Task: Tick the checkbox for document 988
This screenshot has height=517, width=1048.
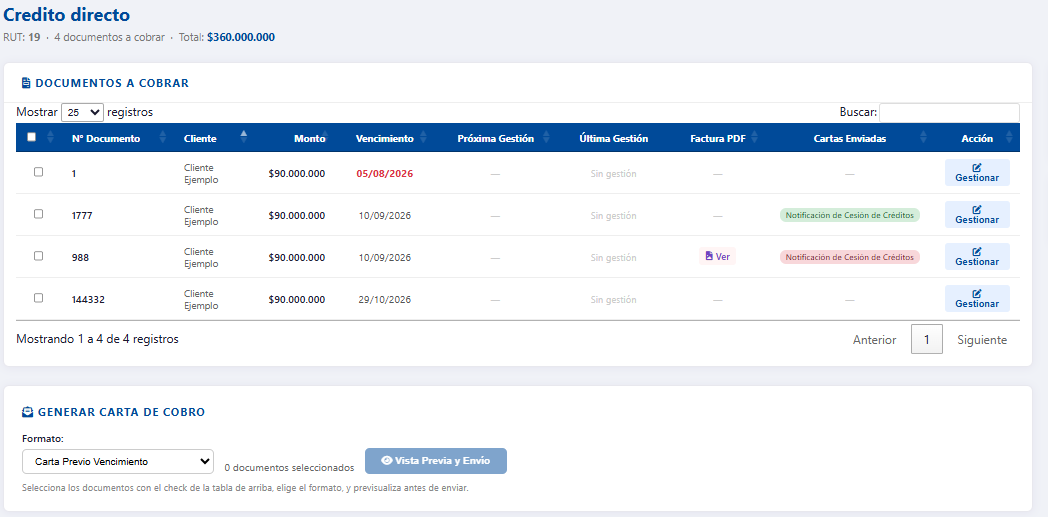Action: (x=38, y=256)
